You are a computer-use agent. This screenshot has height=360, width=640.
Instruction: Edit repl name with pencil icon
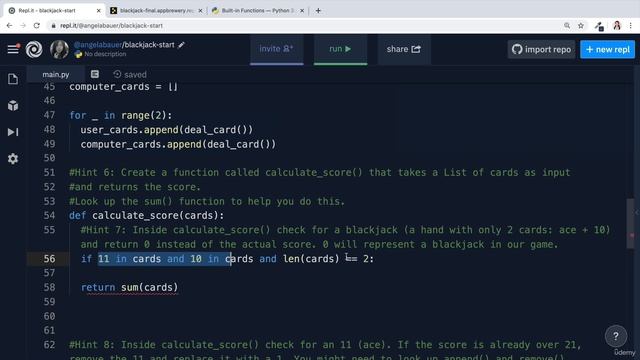181,45
